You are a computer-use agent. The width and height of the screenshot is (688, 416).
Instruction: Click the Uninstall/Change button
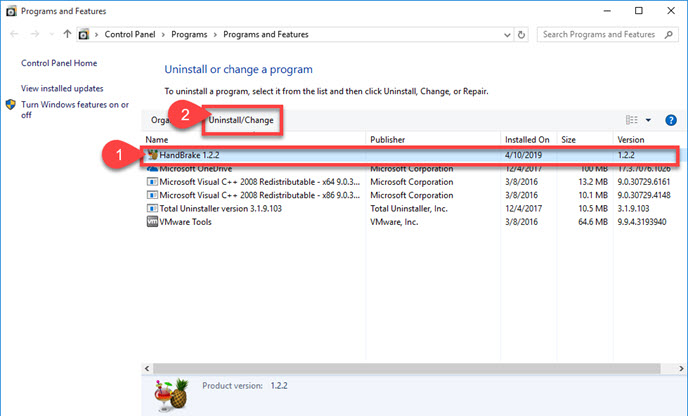coord(241,120)
